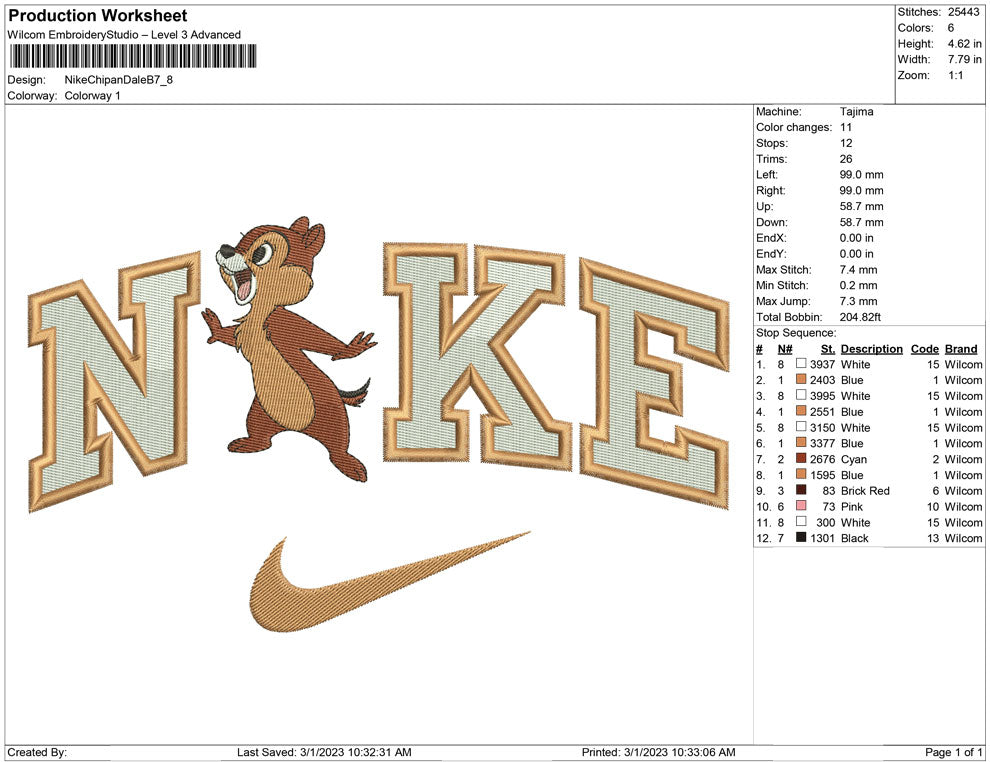Click the Stops value '12'
Screen dimensions: 990x762
pyautogui.click(x=846, y=143)
